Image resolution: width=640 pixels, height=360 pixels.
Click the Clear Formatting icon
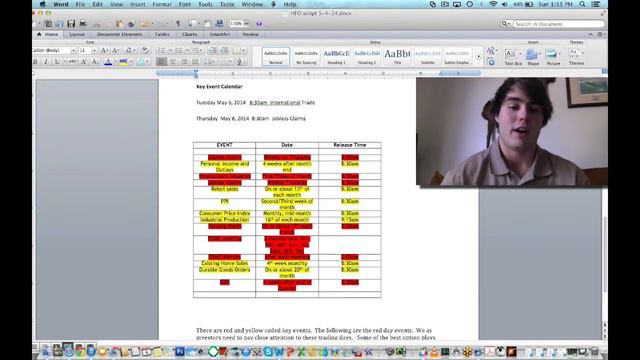click(x=145, y=50)
